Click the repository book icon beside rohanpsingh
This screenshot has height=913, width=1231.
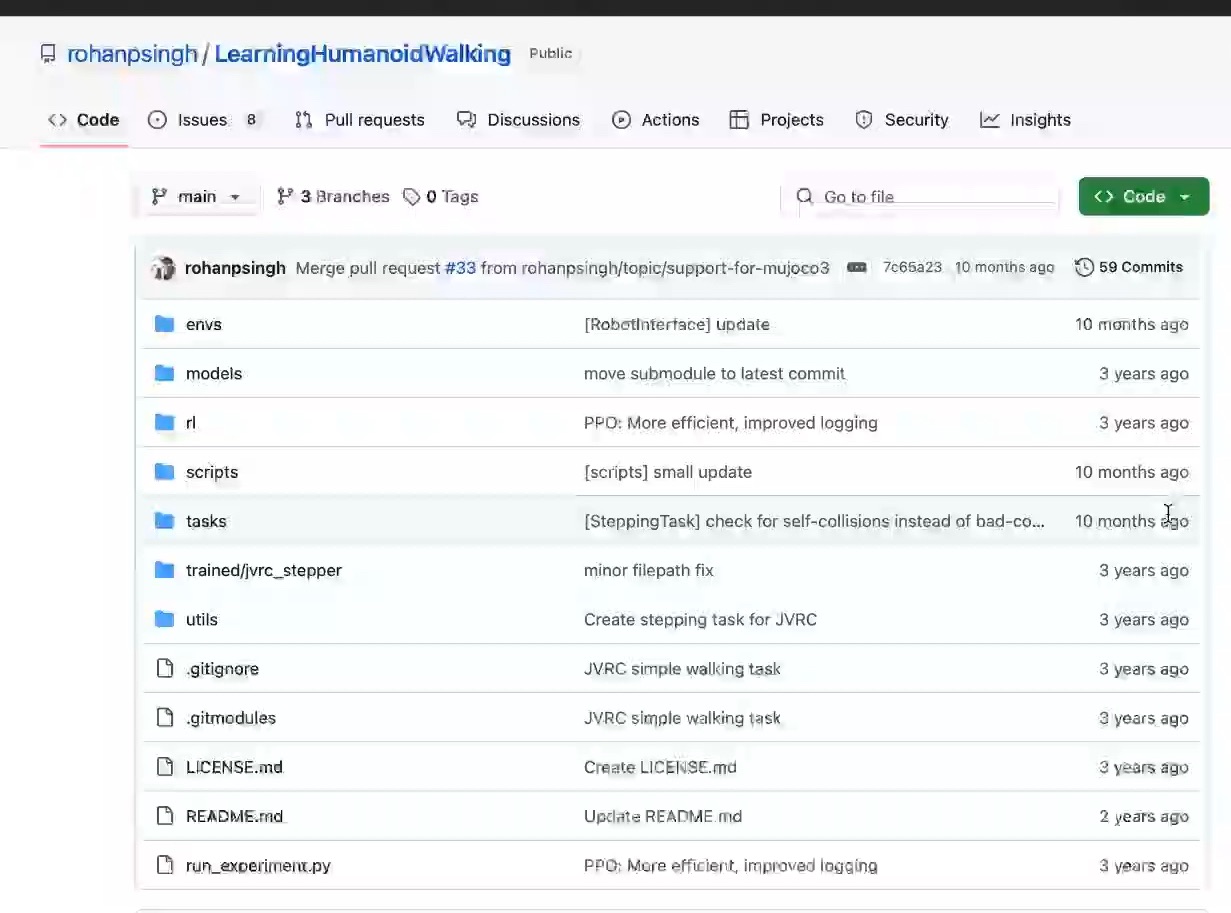(x=48, y=54)
